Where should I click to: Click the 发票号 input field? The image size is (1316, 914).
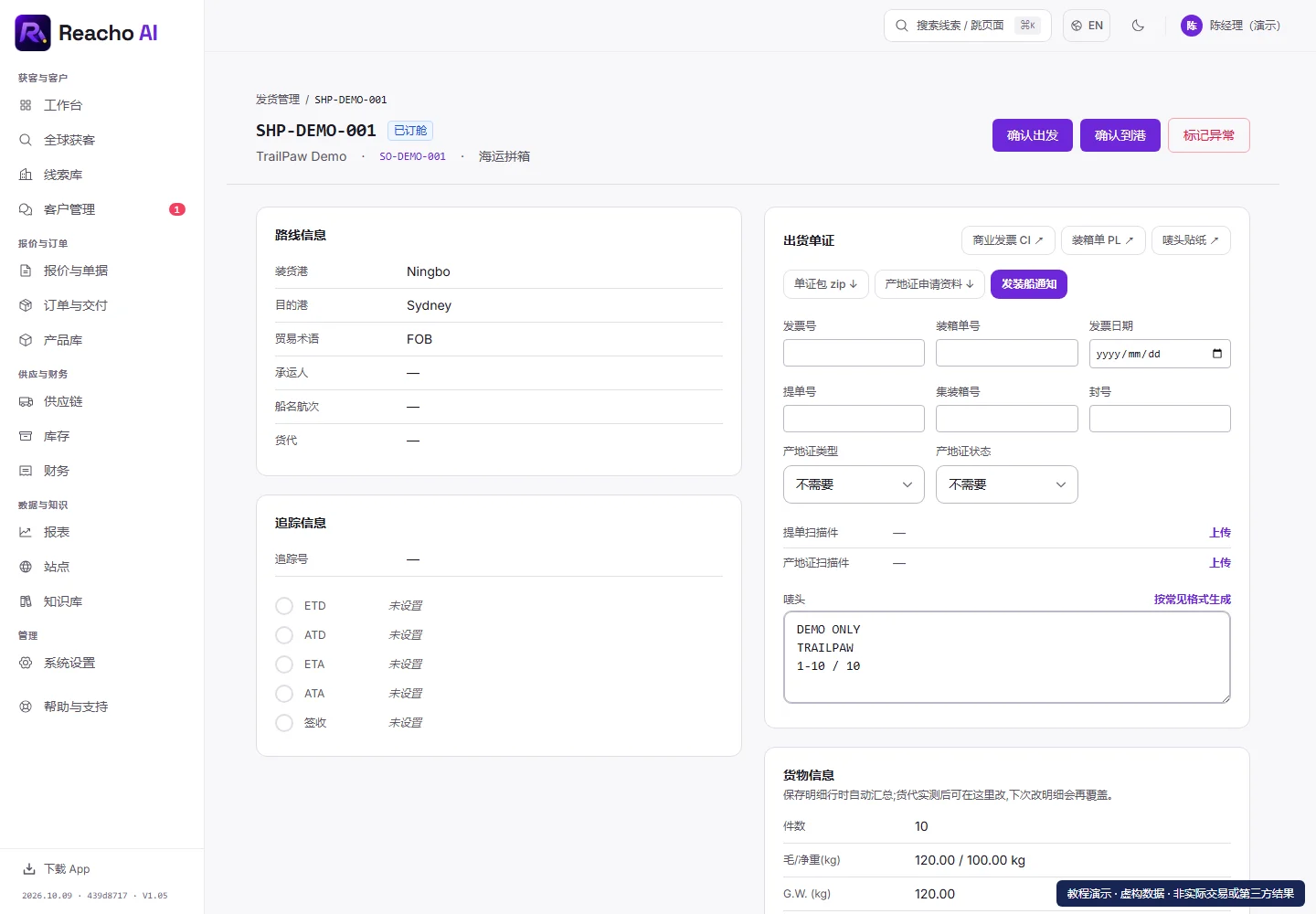[854, 353]
